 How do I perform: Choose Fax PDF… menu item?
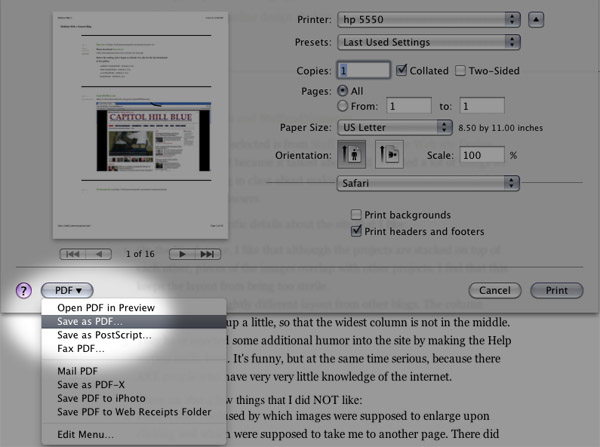click(x=134, y=349)
